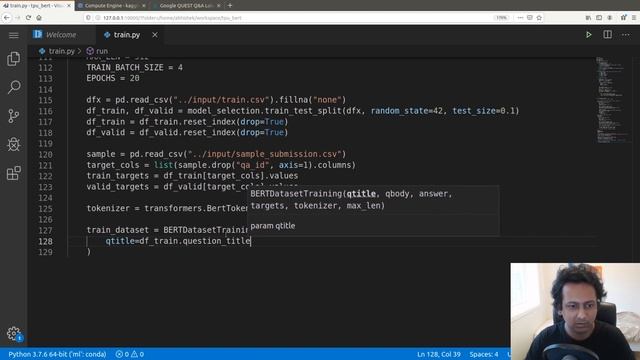Click random_state=42 in train_test_split call
This screenshot has height=360, width=640.
[x=407, y=111]
